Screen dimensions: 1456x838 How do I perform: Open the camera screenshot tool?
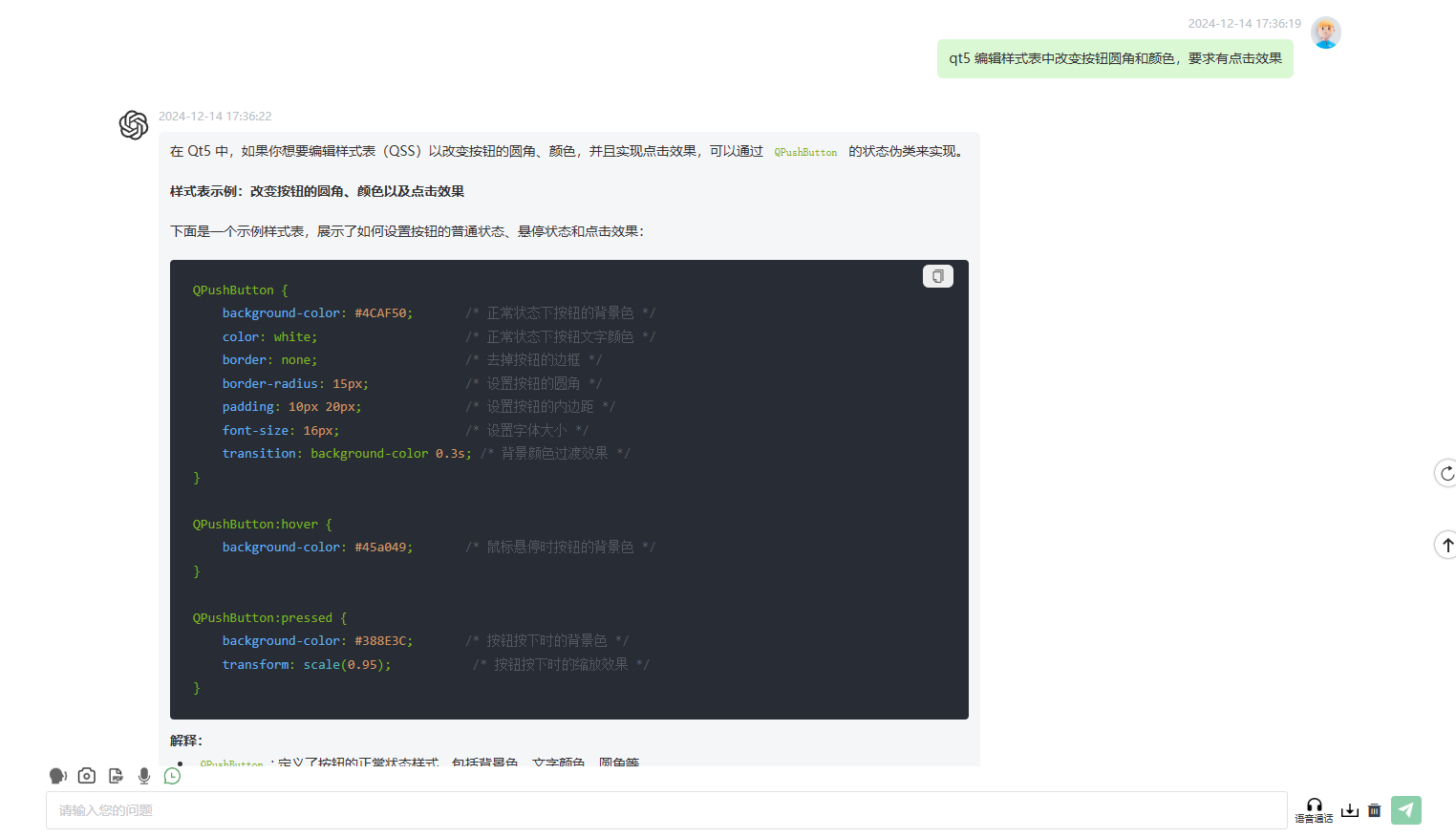click(87, 776)
